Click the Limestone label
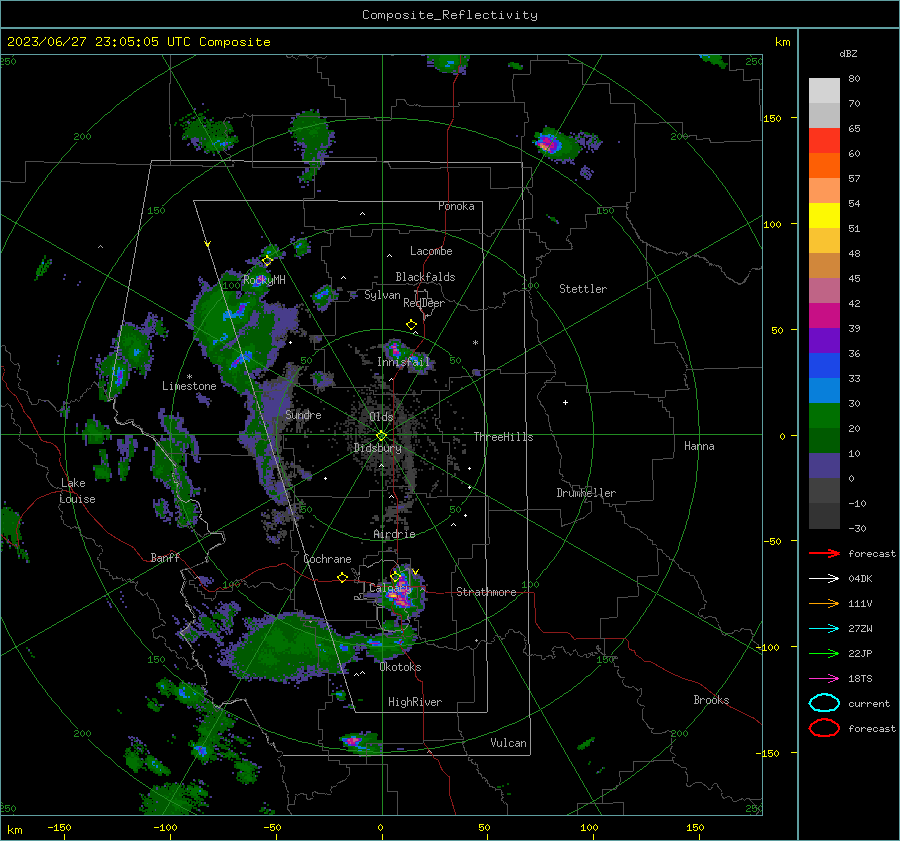Screen dimensions: 900x841 point(189,386)
